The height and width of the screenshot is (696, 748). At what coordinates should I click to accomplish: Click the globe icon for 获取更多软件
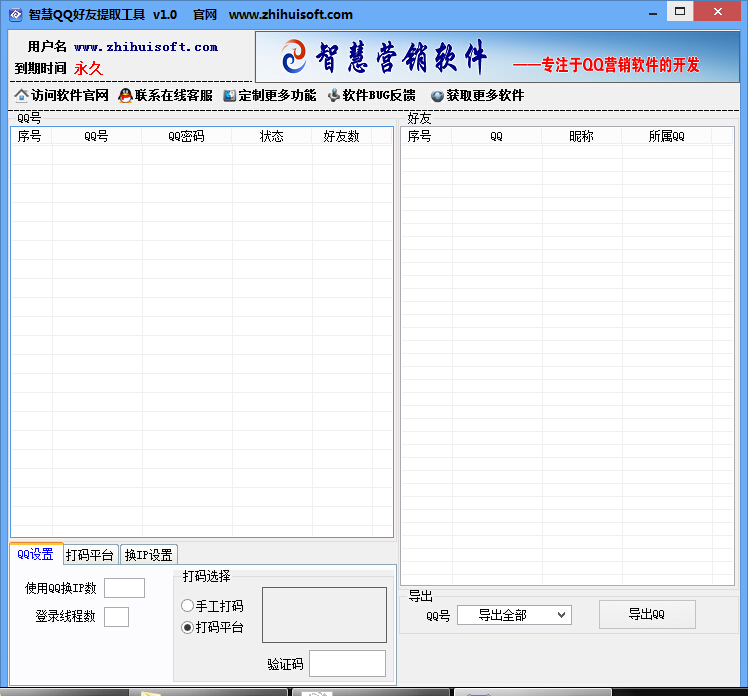point(437,96)
